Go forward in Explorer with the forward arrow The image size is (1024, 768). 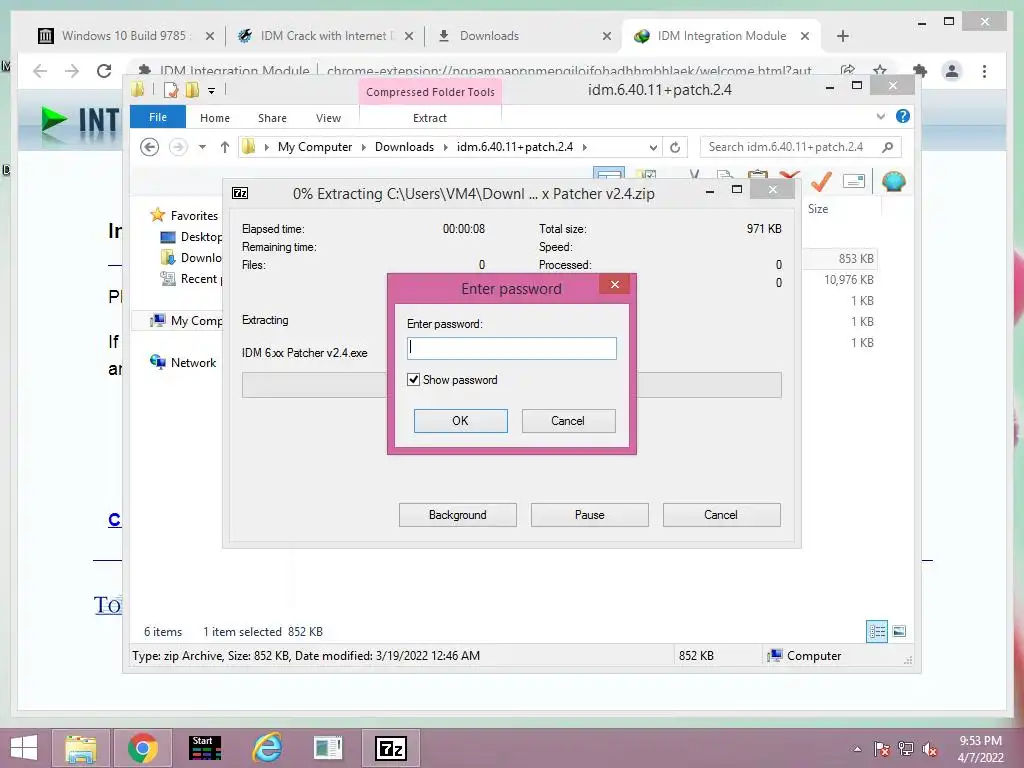point(178,147)
